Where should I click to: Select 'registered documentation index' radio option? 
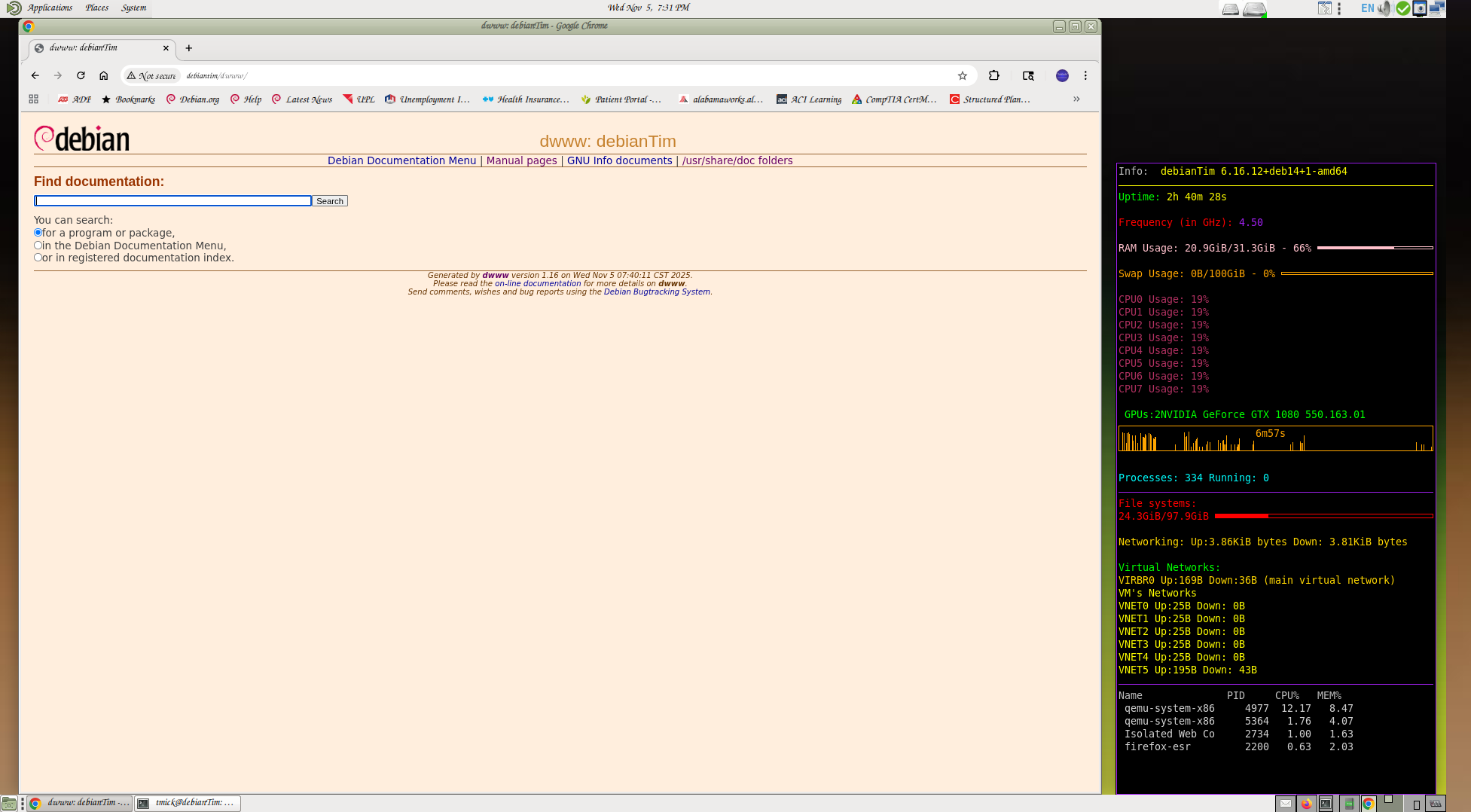(x=38, y=258)
